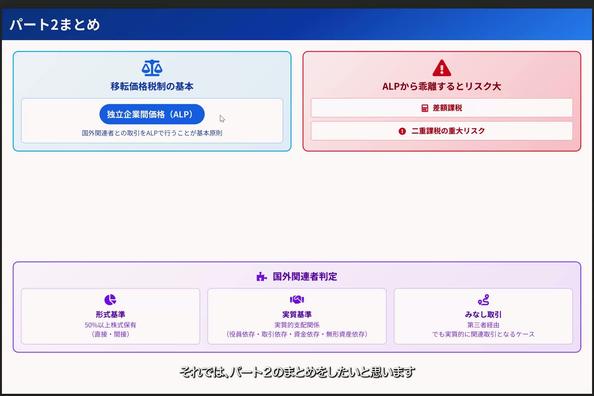
Task: Open the 形式基準 card
Action: 110,316
